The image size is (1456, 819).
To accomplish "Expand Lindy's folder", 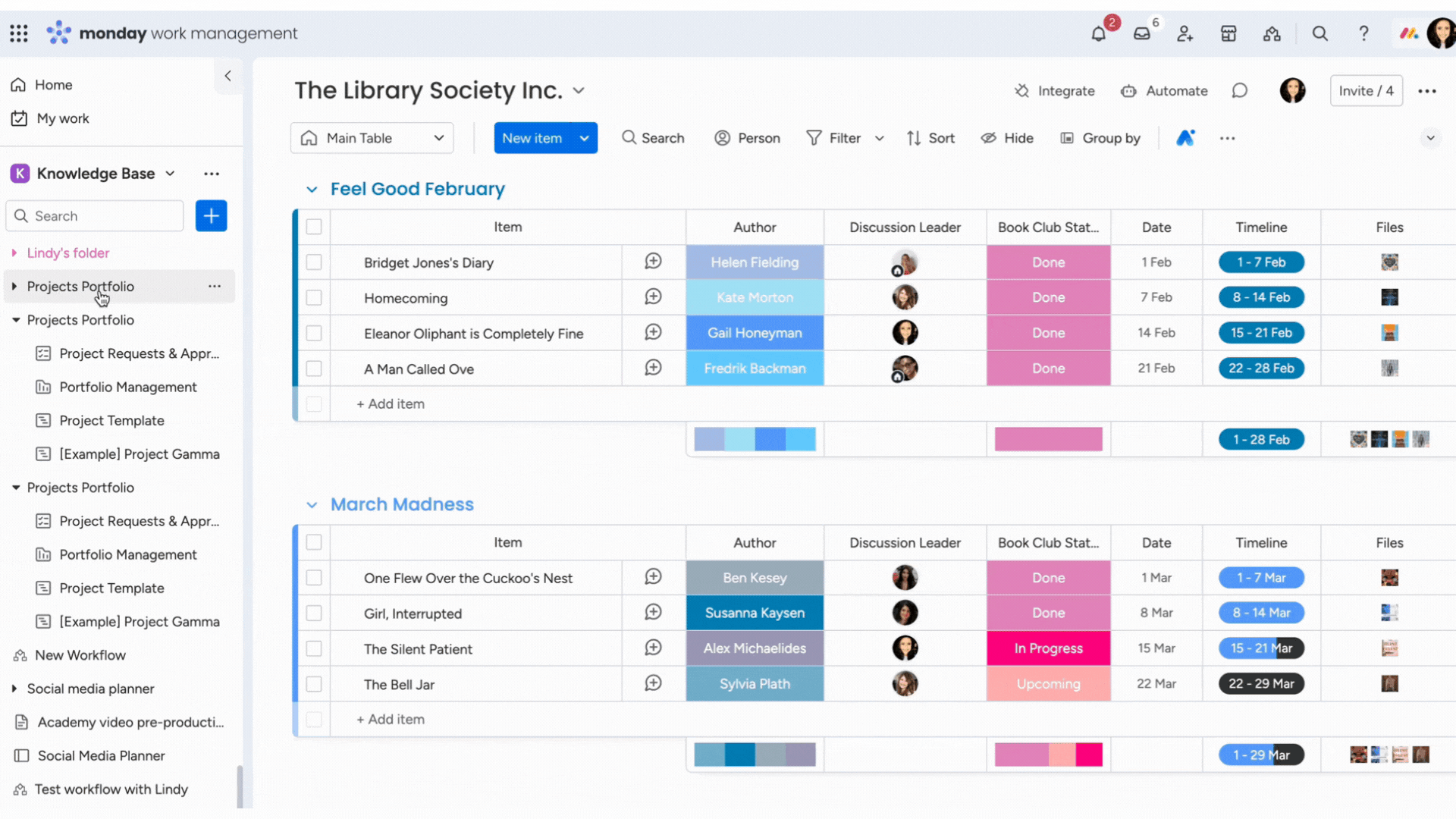I will (x=14, y=253).
